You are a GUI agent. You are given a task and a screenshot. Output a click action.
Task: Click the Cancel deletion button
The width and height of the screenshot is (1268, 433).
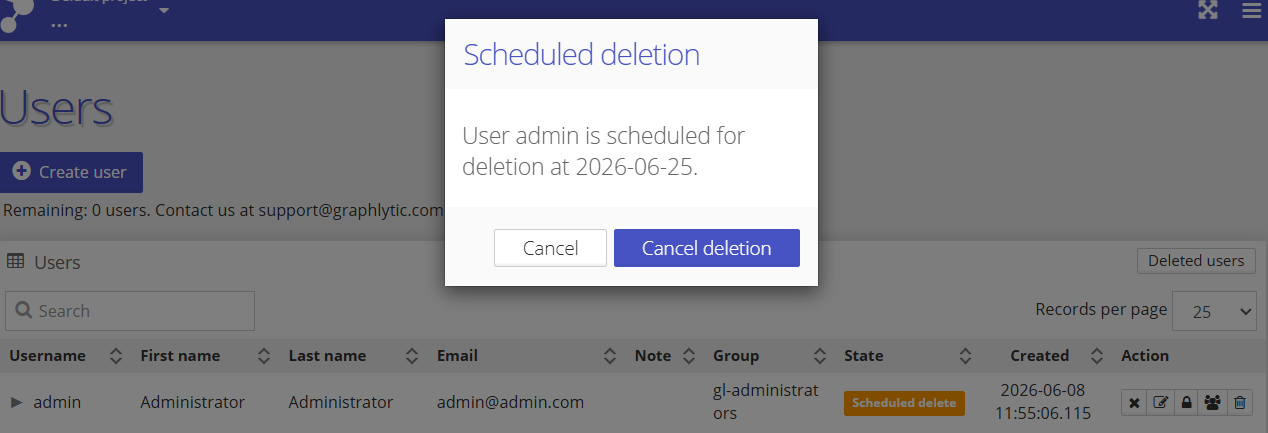coord(707,248)
